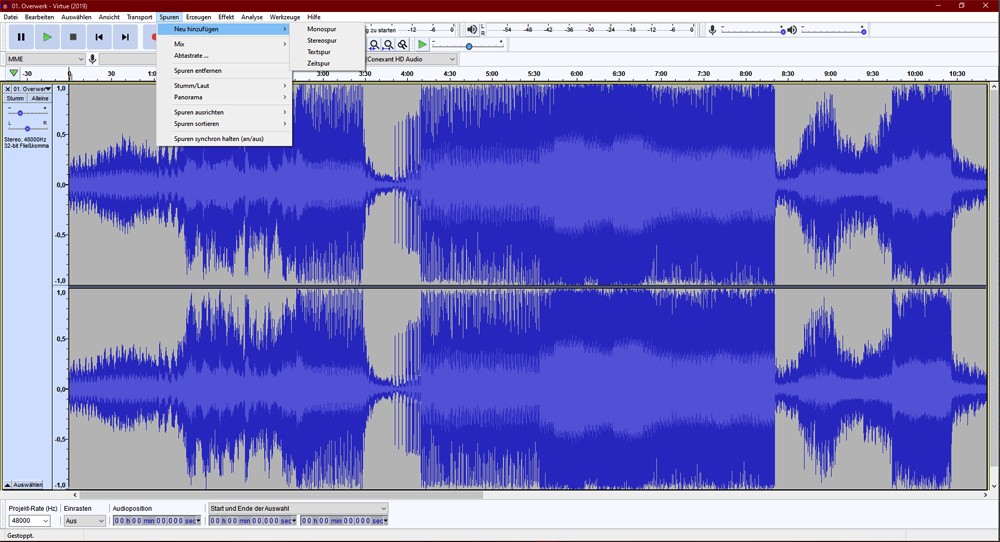Start playback with the green Play button
Screen dimensions: 1000x542
pos(47,37)
